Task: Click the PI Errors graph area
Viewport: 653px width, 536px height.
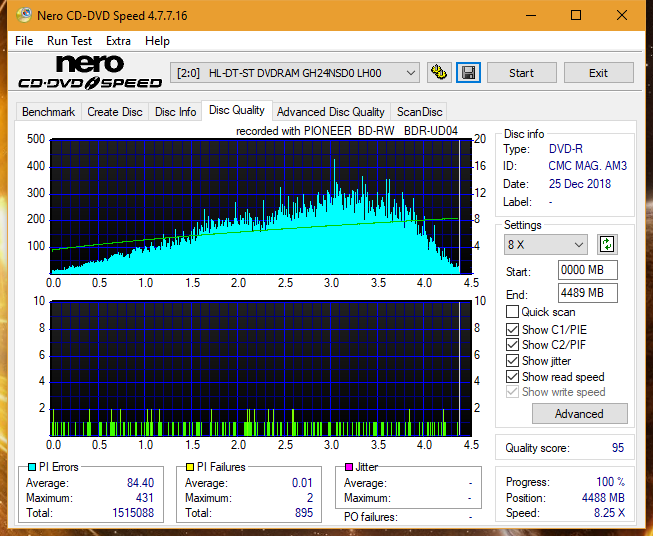Action: (x=261, y=207)
